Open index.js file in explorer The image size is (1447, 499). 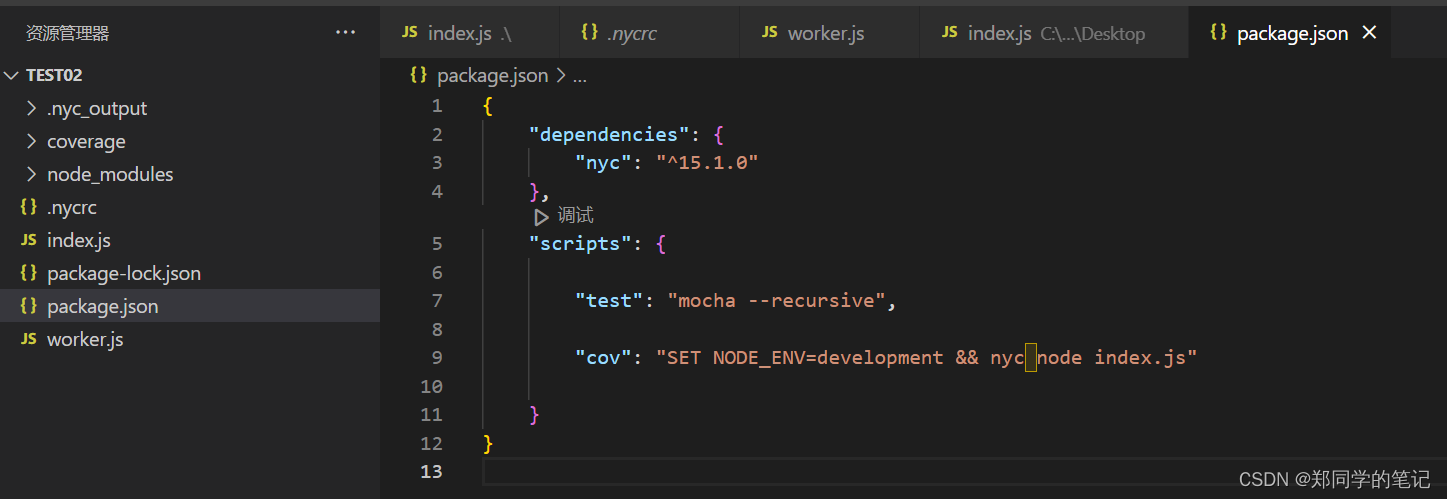coord(190,240)
